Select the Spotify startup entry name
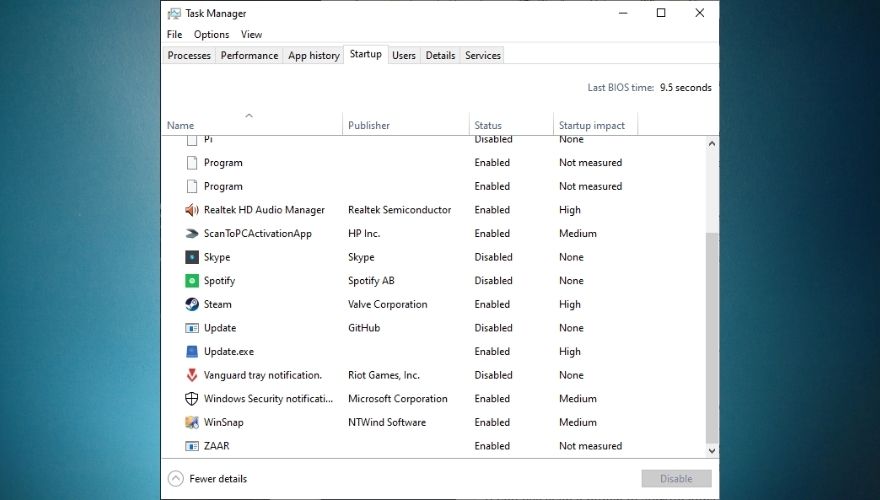The width and height of the screenshot is (880, 500). (219, 281)
